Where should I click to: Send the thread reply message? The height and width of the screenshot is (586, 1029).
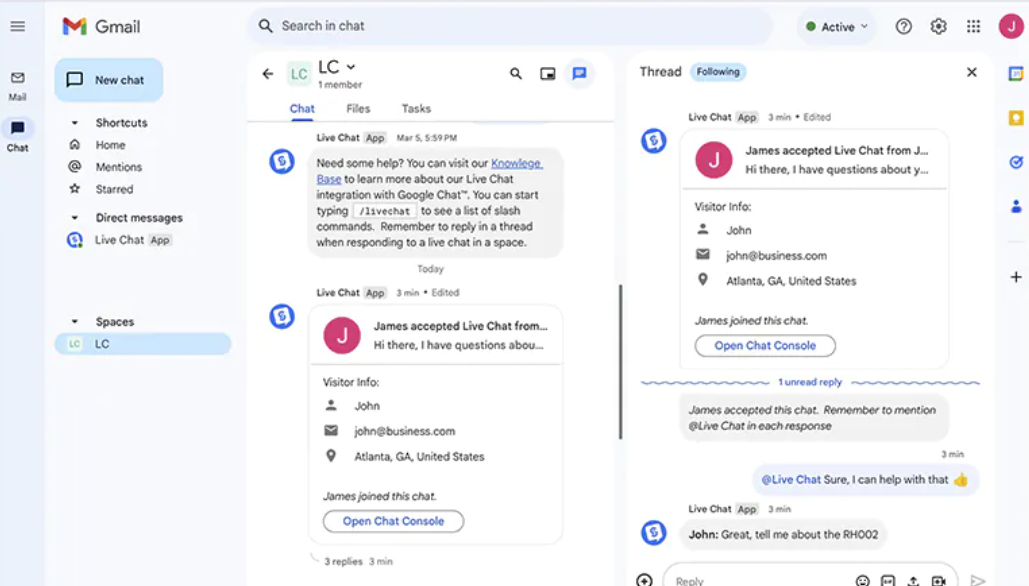click(x=980, y=579)
